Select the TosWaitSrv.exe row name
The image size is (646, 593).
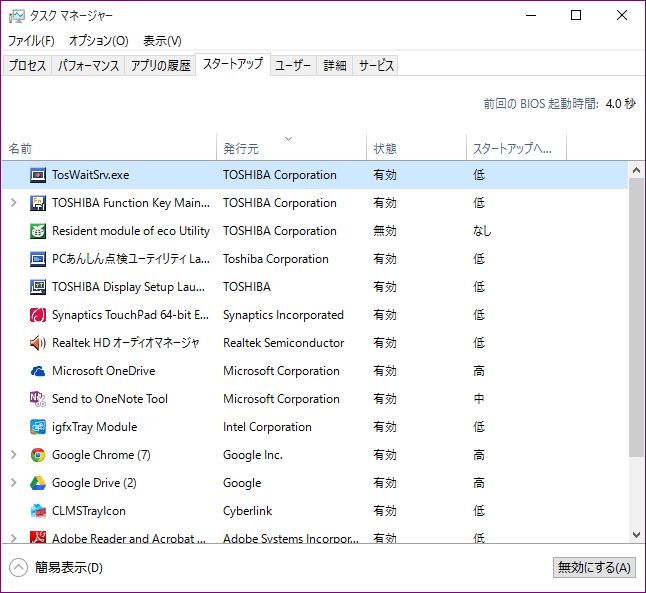(x=90, y=175)
